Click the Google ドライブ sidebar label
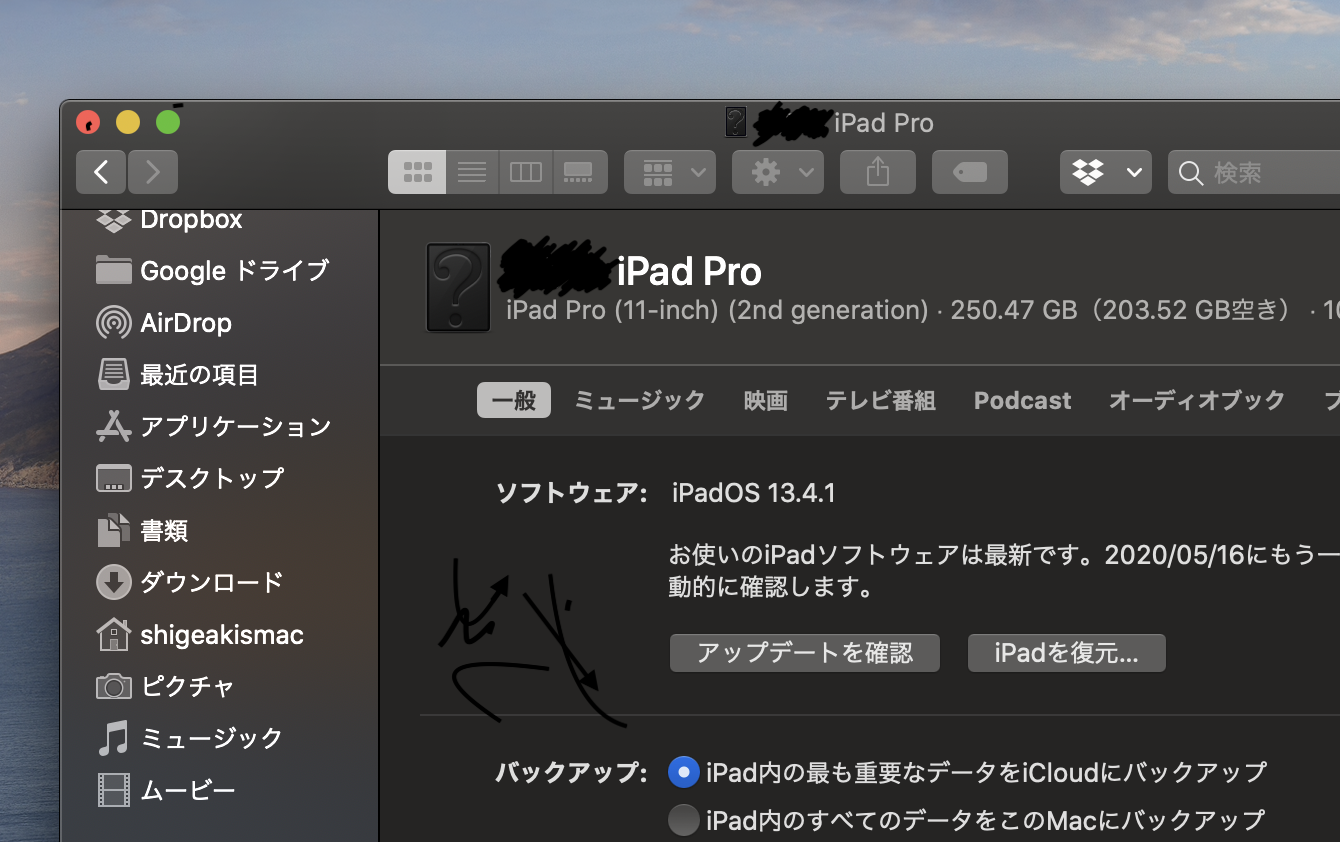The height and width of the screenshot is (842, 1340). click(x=235, y=270)
